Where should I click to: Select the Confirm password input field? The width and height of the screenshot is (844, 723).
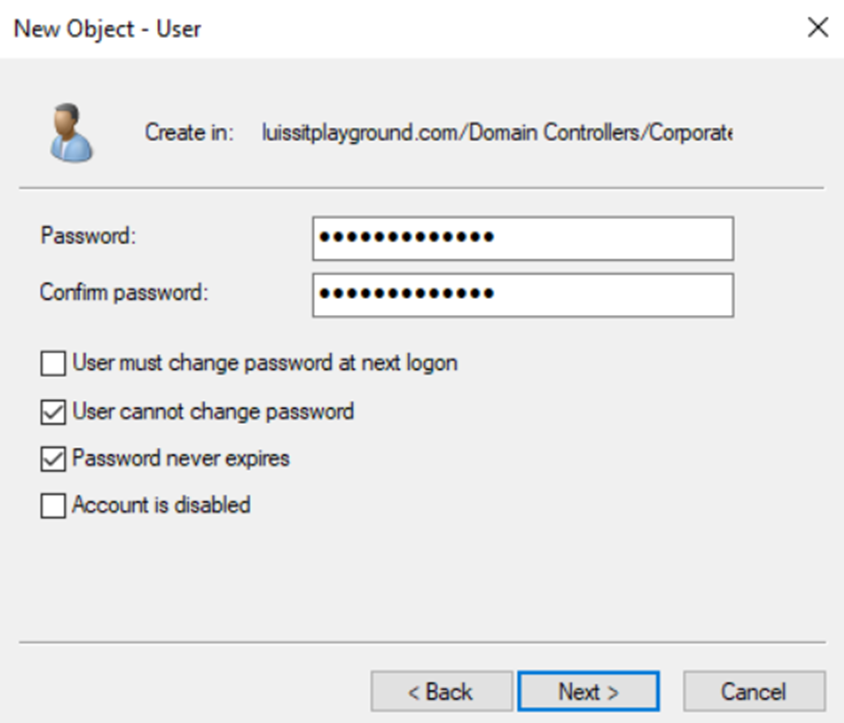[x=523, y=295]
